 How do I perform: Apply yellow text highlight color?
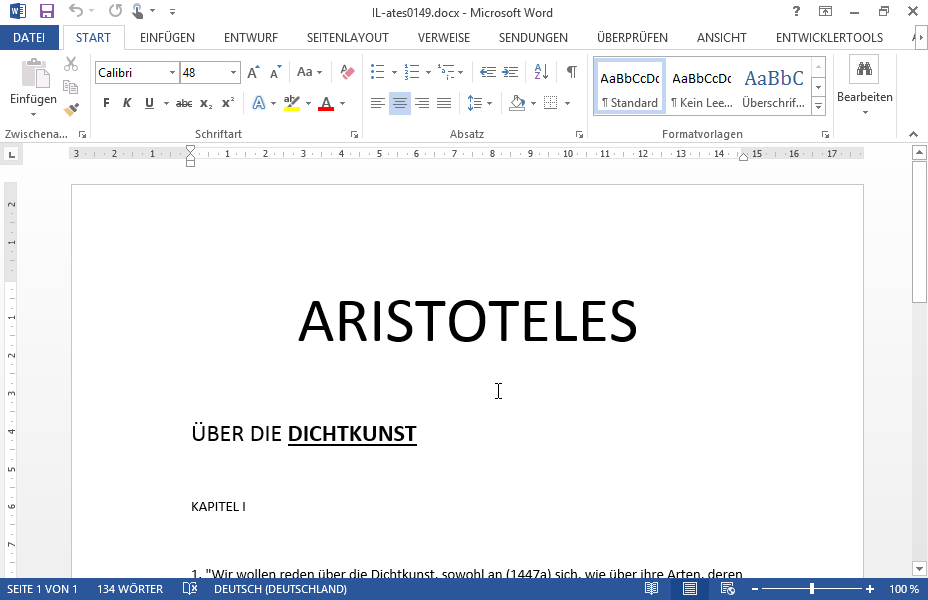pos(292,104)
